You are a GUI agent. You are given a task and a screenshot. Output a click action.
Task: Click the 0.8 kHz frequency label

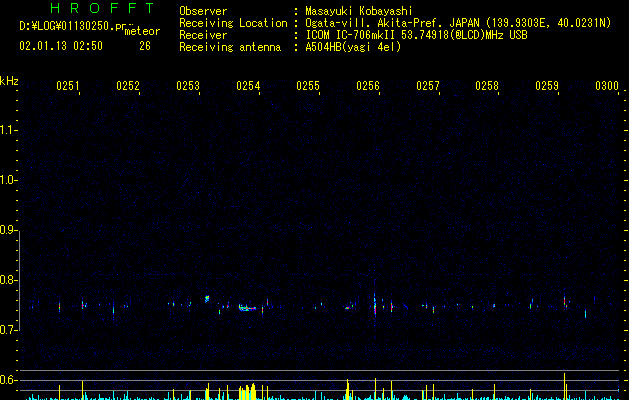[9, 280]
